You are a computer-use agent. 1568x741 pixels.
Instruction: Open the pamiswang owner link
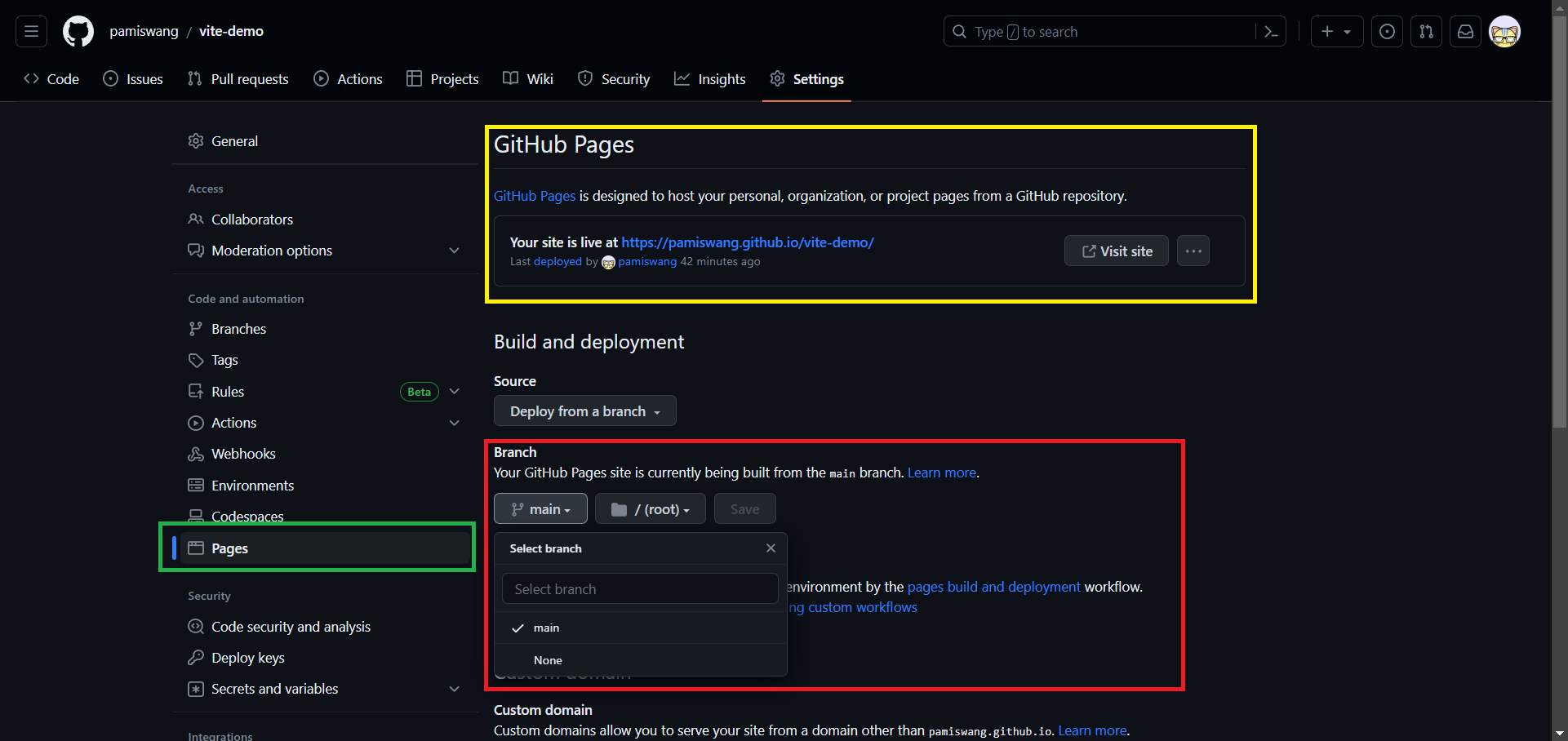[x=144, y=31]
